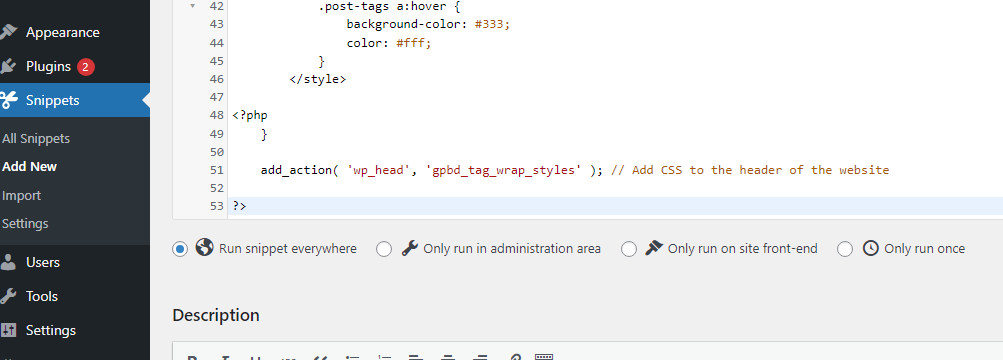The height and width of the screenshot is (360, 1003).
Task: Place cursor on empty code line 52
Action: tap(615, 188)
